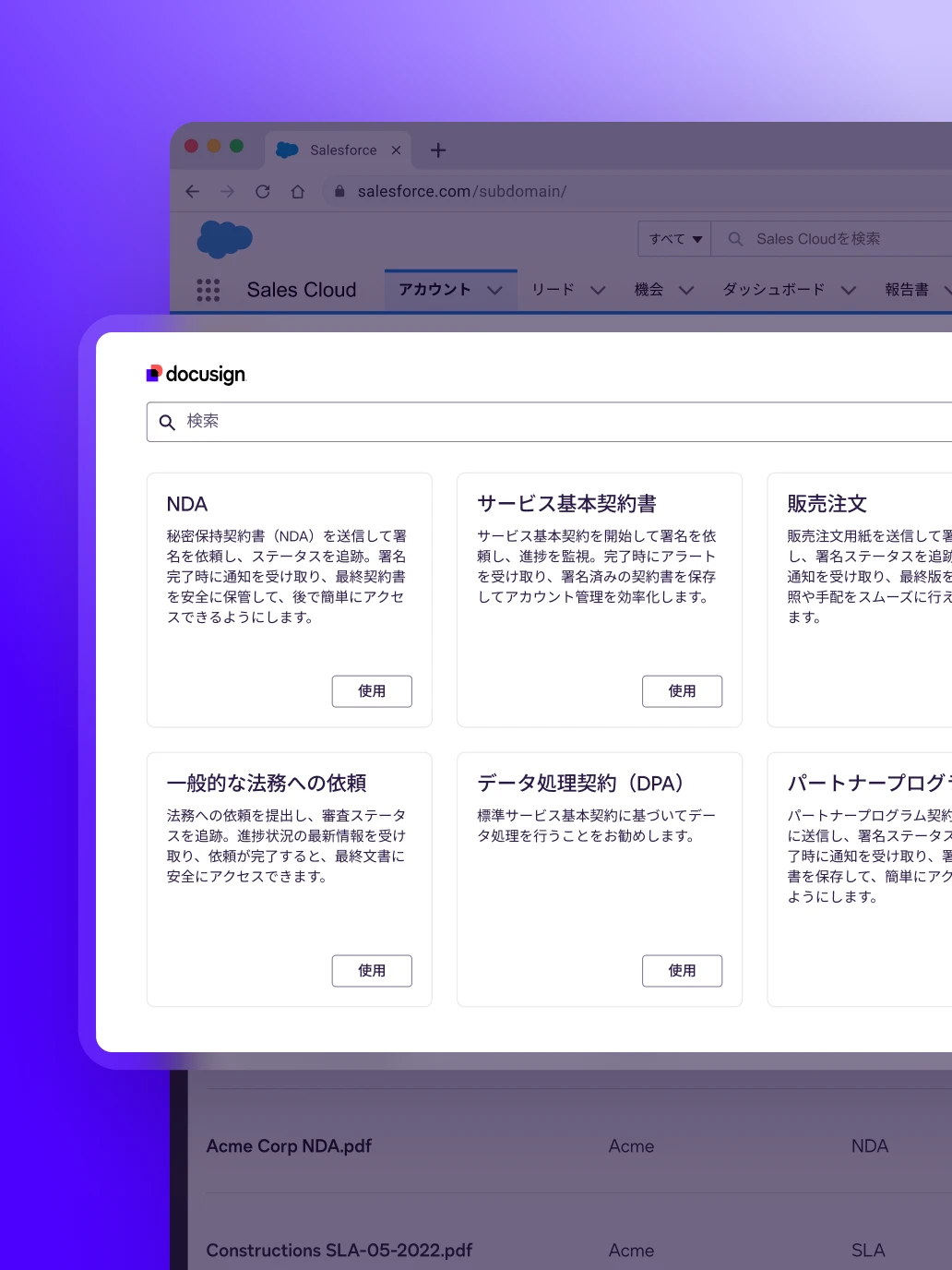Viewport: 952px width, 1270px height.
Task: Close the Salesforce browser tab
Action: tap(396, 150)
